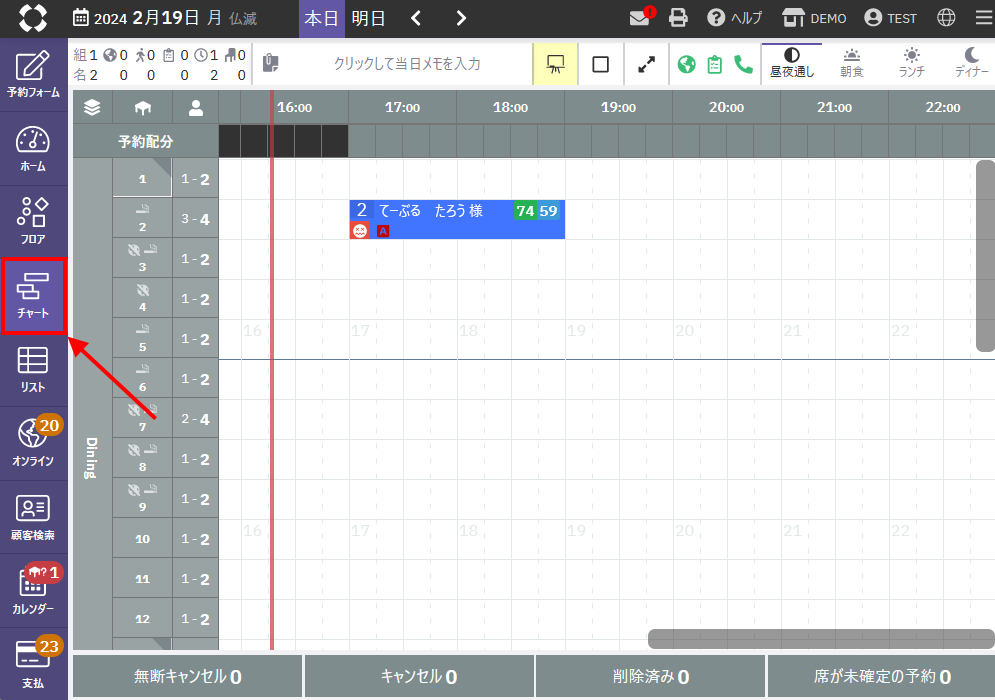Open the hamburger menu at top right
The width and height of the screenshot is (995, 700).
983,18
